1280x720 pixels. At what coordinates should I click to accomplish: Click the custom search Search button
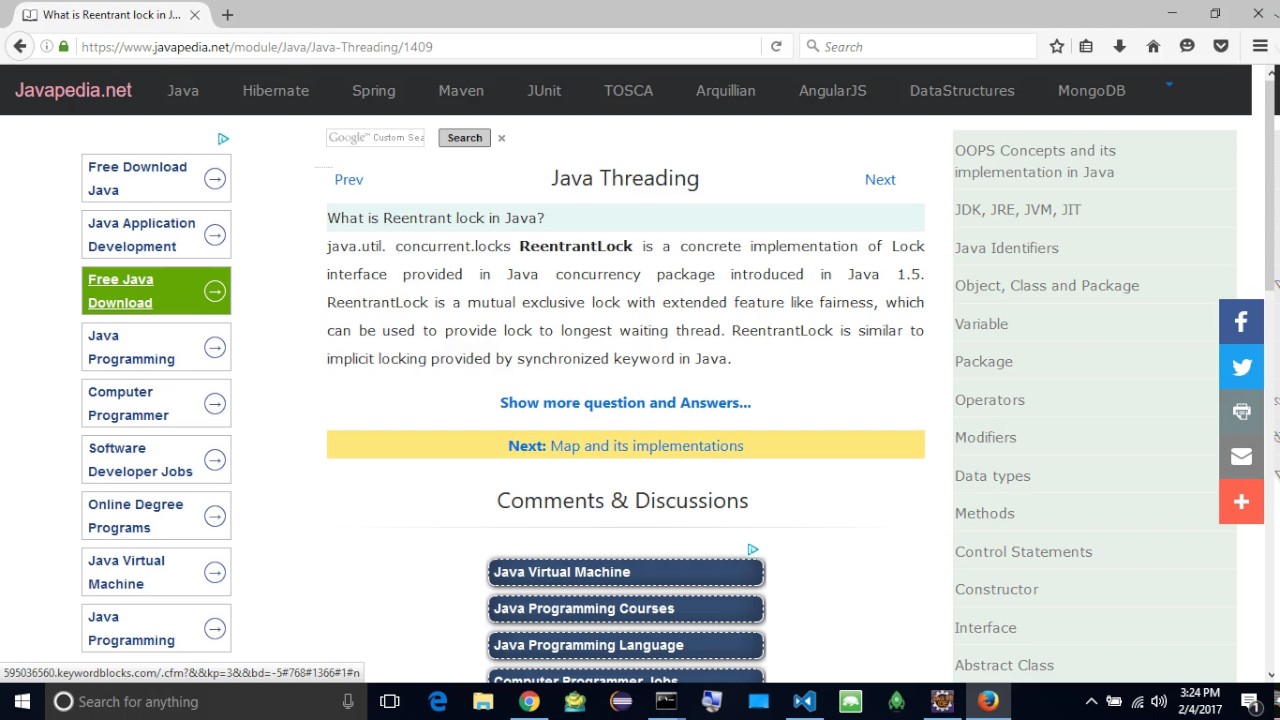pyautogui.click(x=464, y=138)
